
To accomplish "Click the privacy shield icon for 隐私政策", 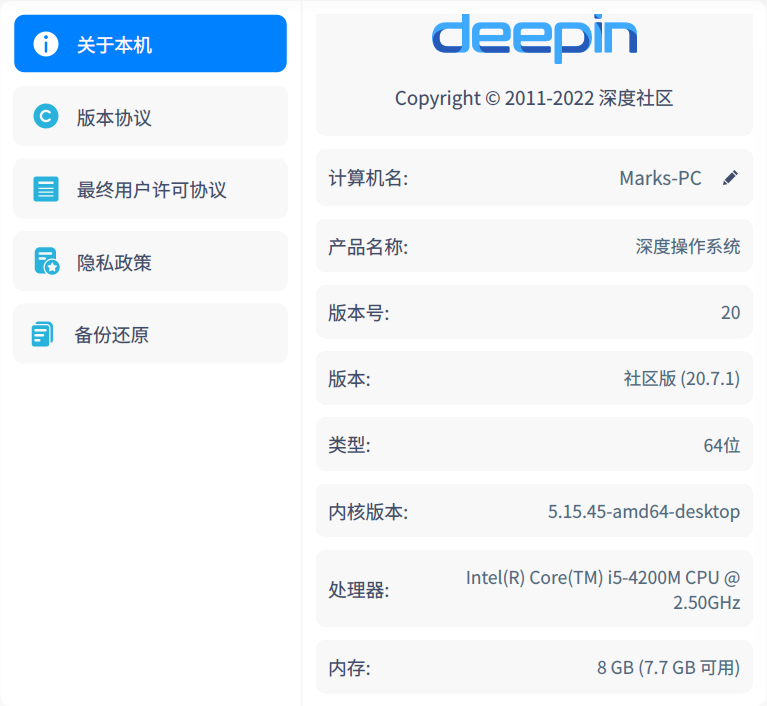I will pyautogui.click(x=47, y=261).
